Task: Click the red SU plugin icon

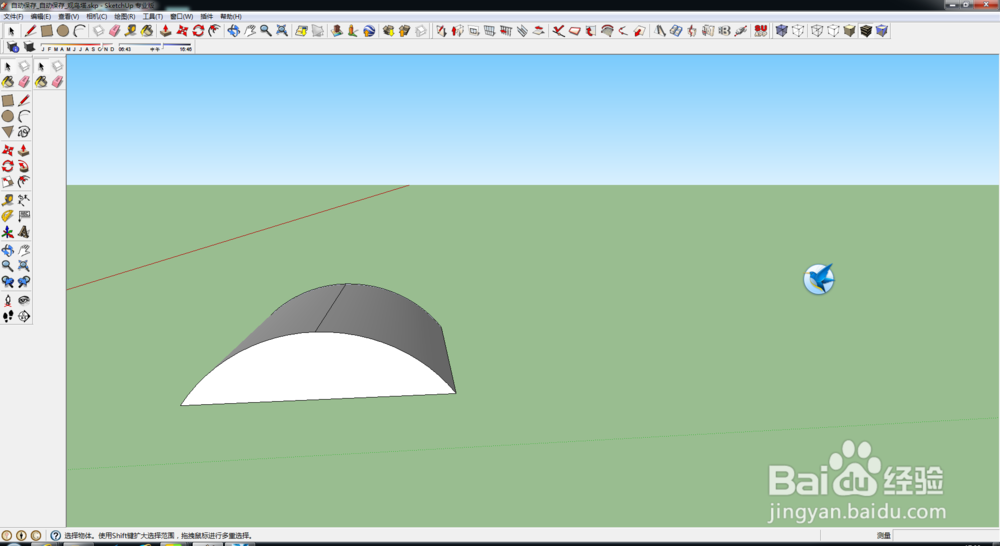Action: 760,31
